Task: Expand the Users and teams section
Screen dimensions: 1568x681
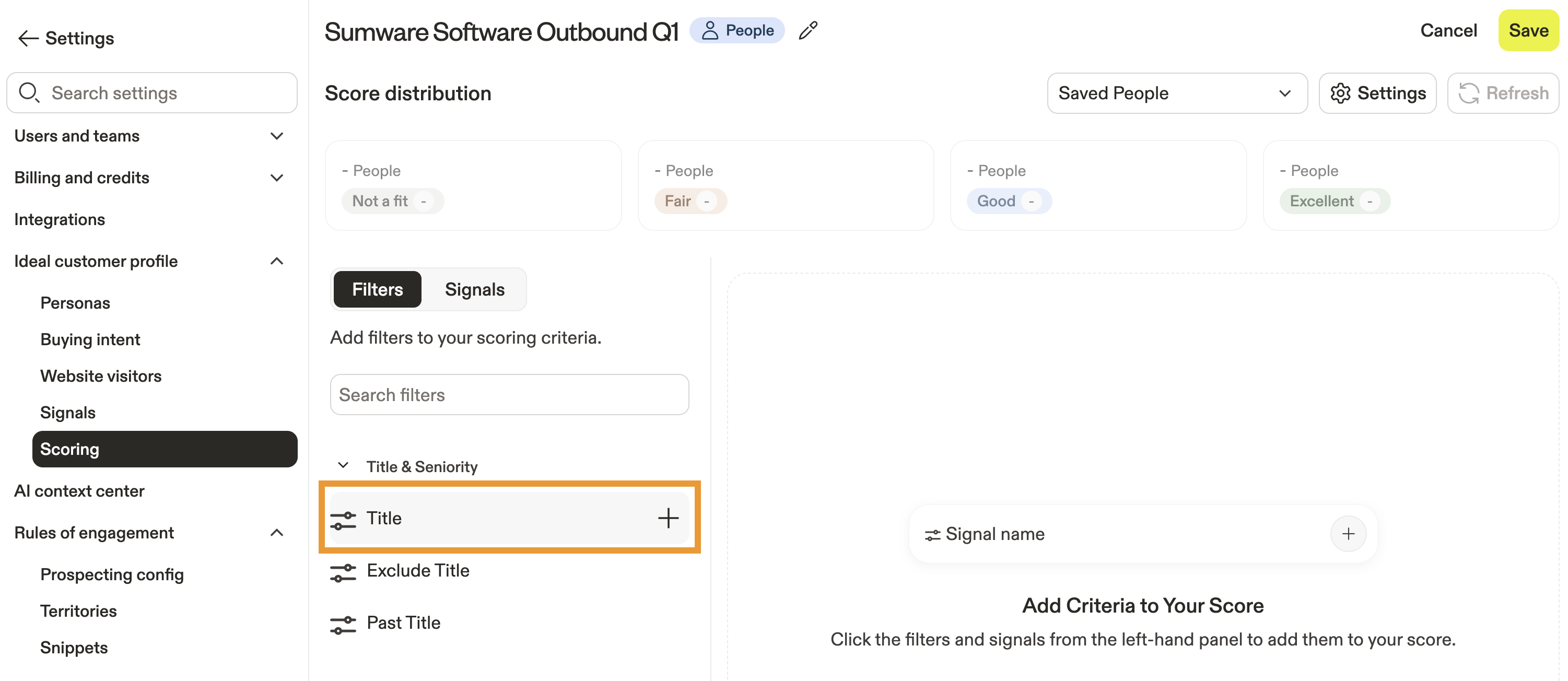Action: tap(276, 136)
